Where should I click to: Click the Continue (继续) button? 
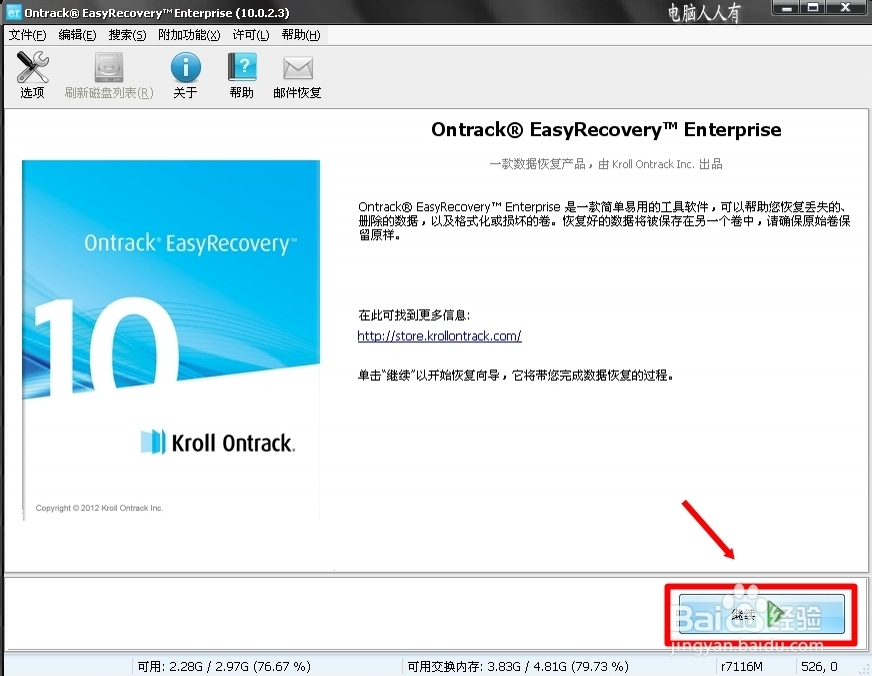click(x=761, y=614)
